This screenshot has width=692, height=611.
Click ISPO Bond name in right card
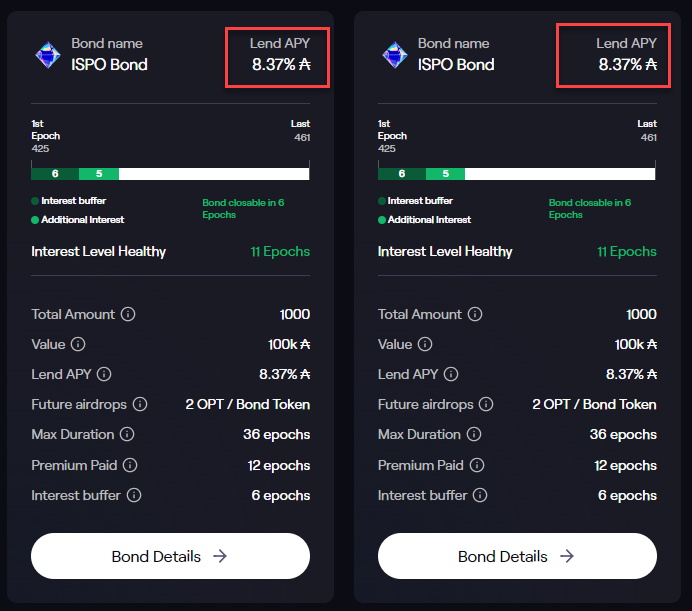tap(456, 65)
